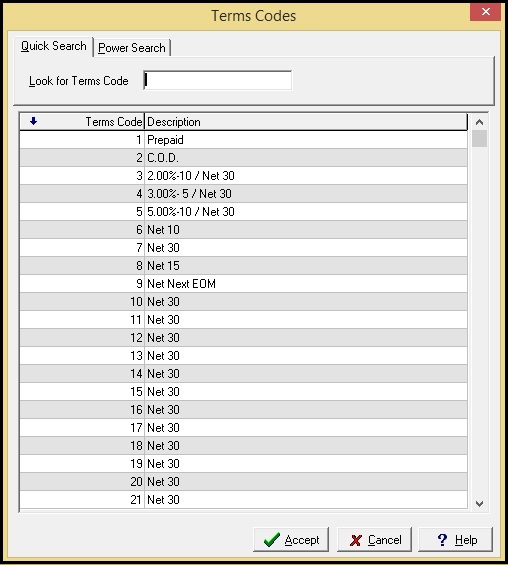This screenshot has width=508, height=565.
Task: Select the Quick Search tab
Action: [54, 46]
